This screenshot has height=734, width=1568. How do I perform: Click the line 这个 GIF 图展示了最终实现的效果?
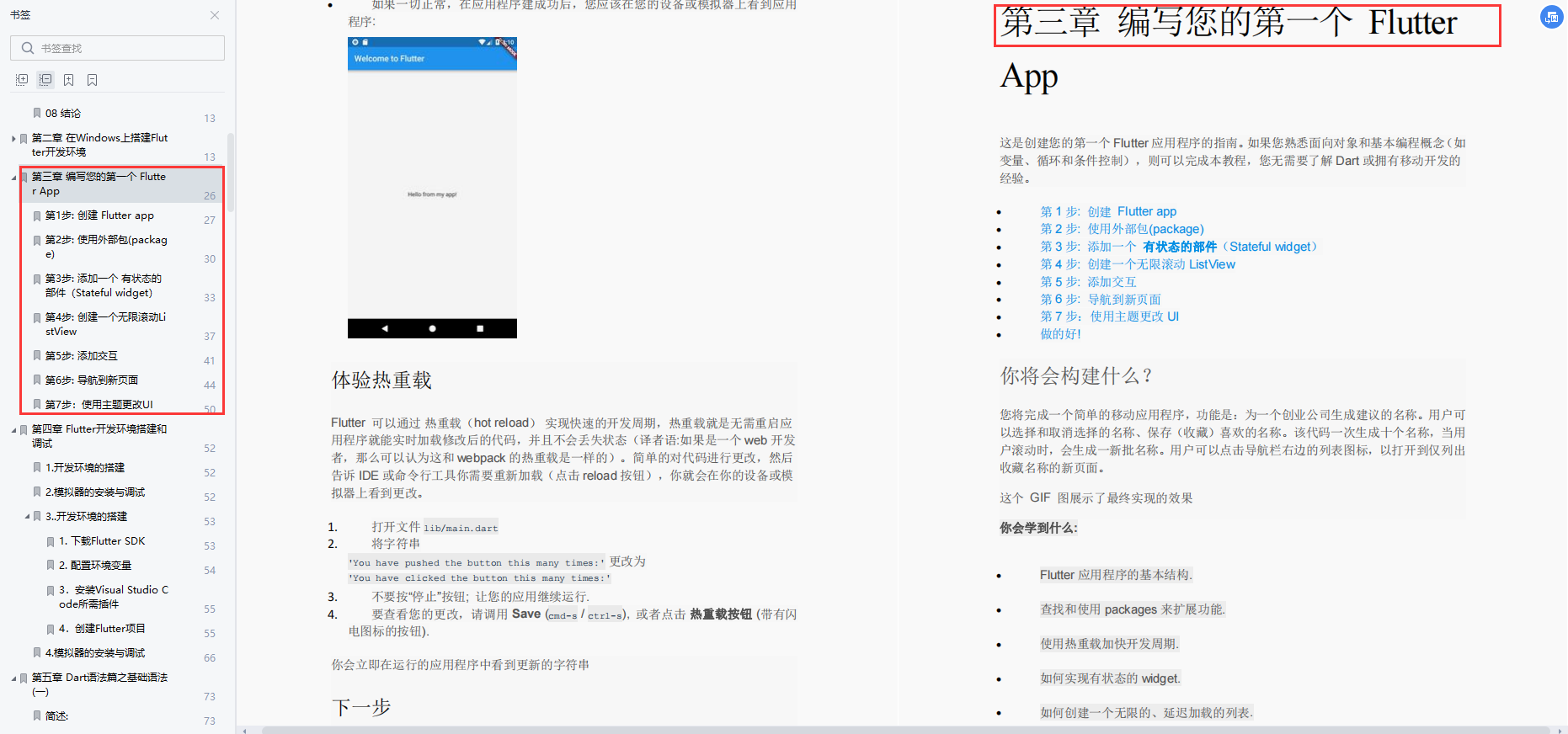coord(1096,498)
